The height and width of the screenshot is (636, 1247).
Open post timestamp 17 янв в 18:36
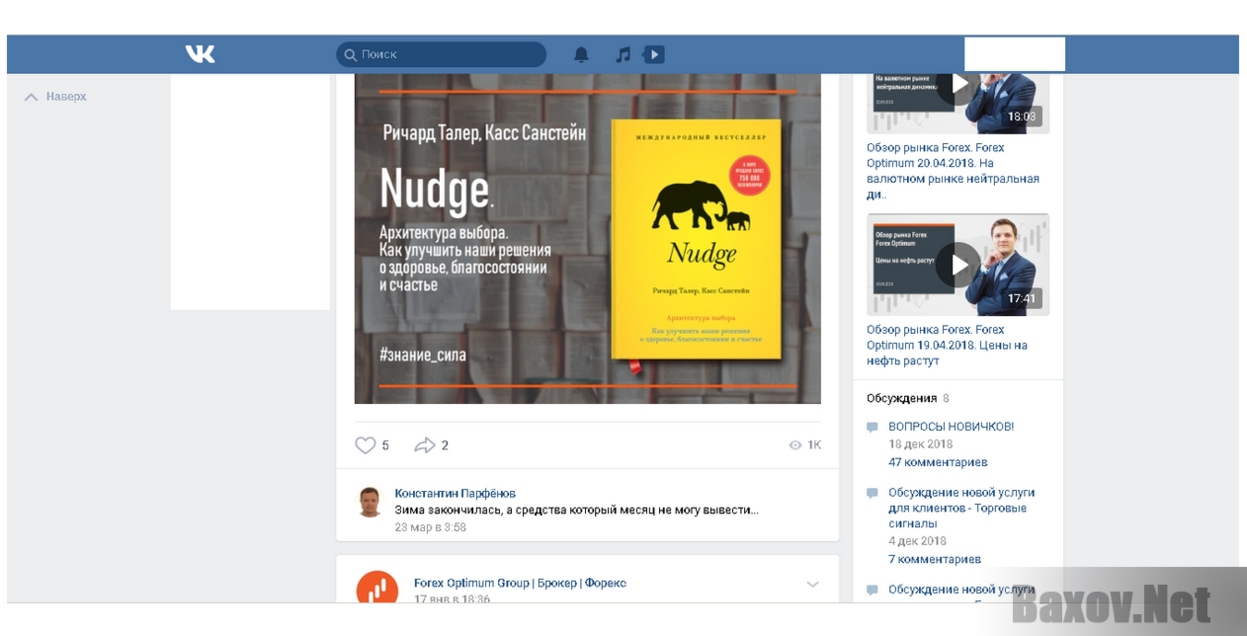click(x=452, y=599)
